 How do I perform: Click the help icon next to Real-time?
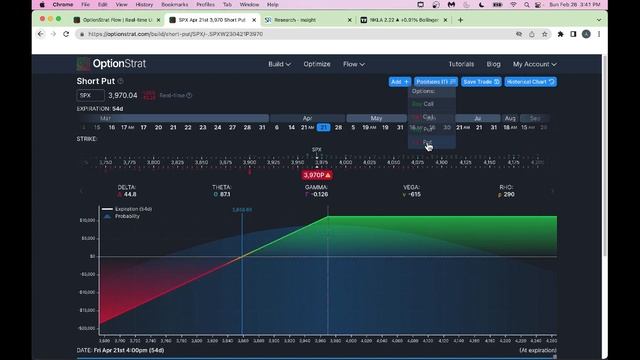coord(189,96)
